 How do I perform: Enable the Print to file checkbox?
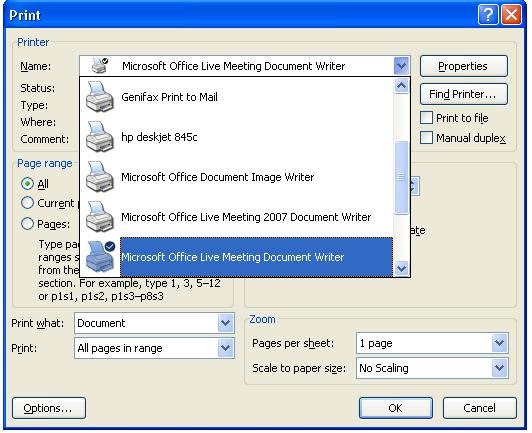coord(426,118)
